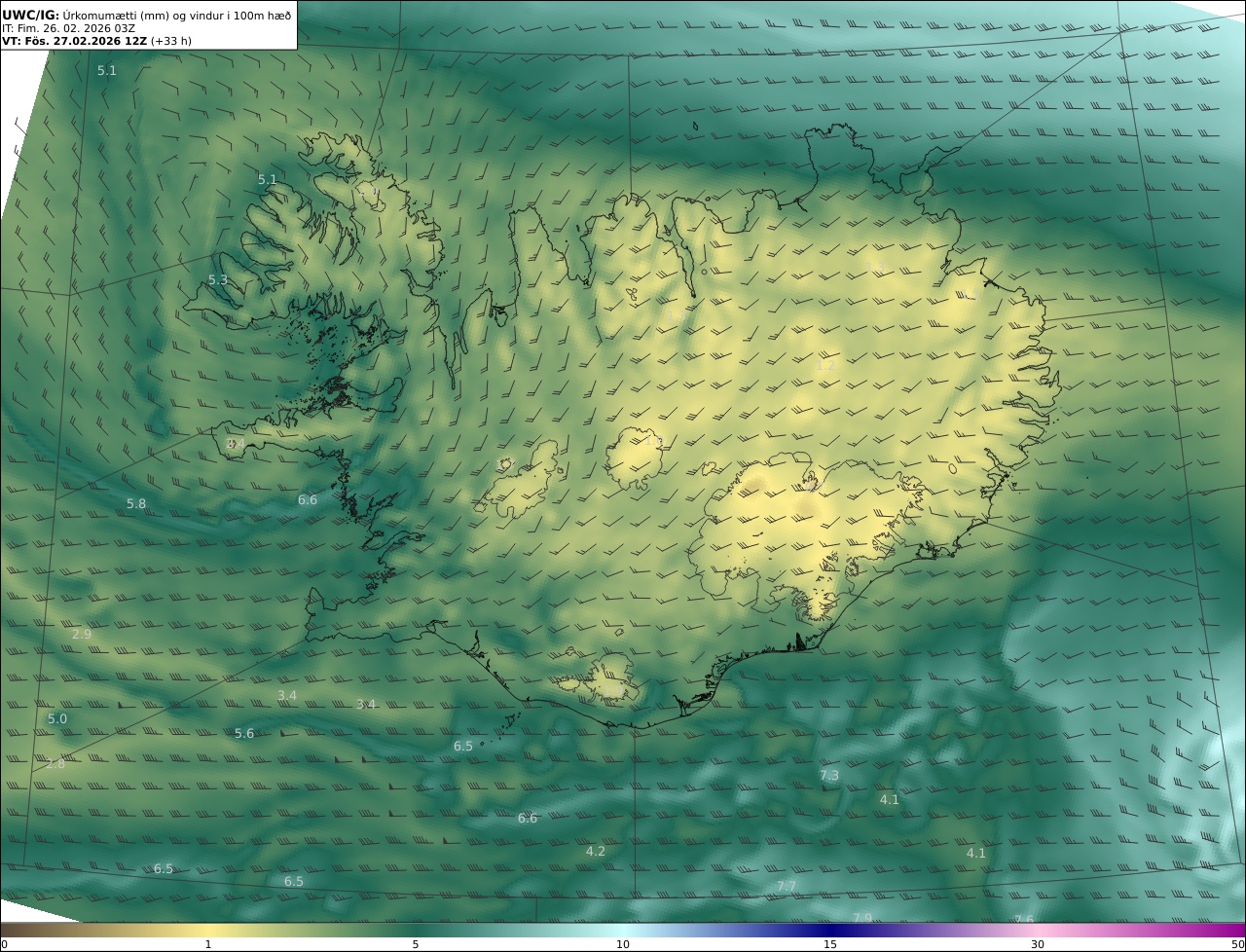This screenshot has width=1246, height=952.
Task: Click the 50 tick at colorbar end
Action: (1237, 944)
